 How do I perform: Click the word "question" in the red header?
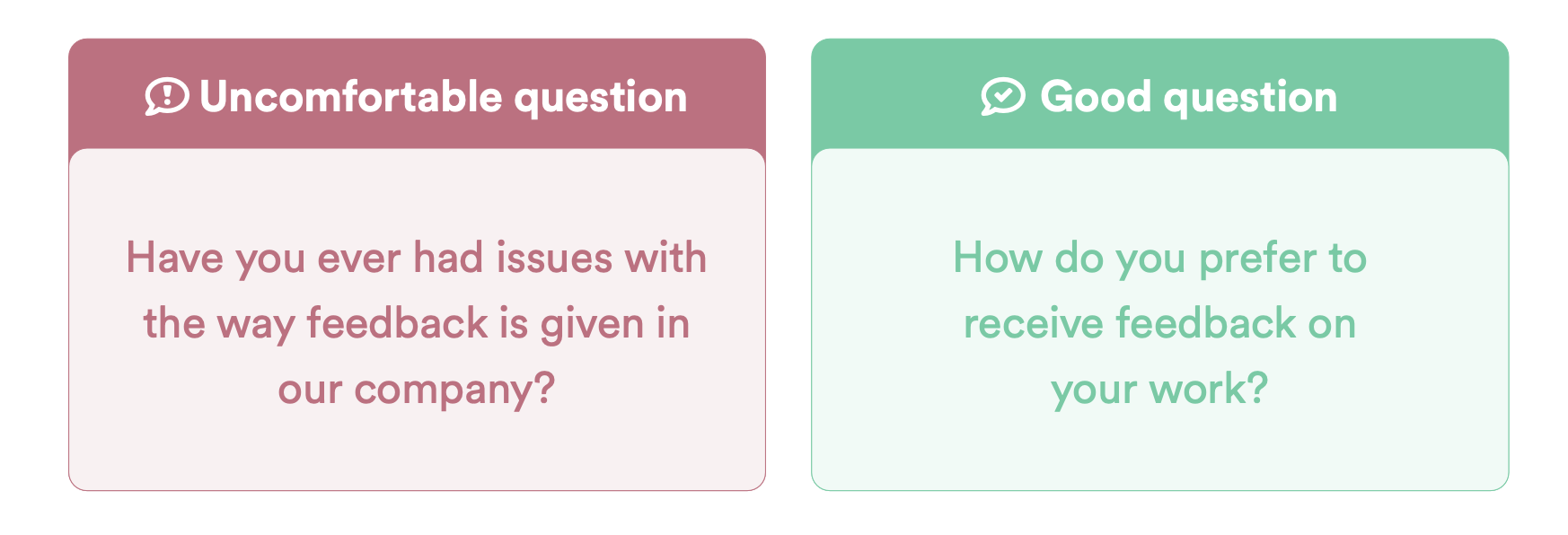pyautogui.click(x=601, y=97)
